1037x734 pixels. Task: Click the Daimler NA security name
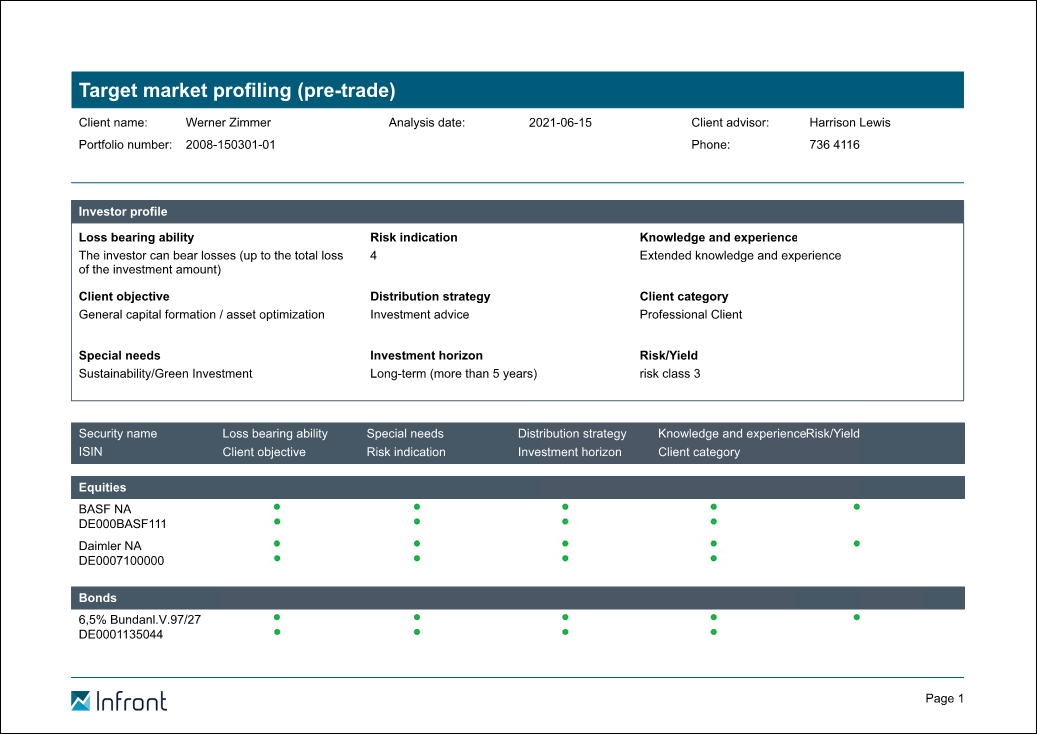[110, 546]
